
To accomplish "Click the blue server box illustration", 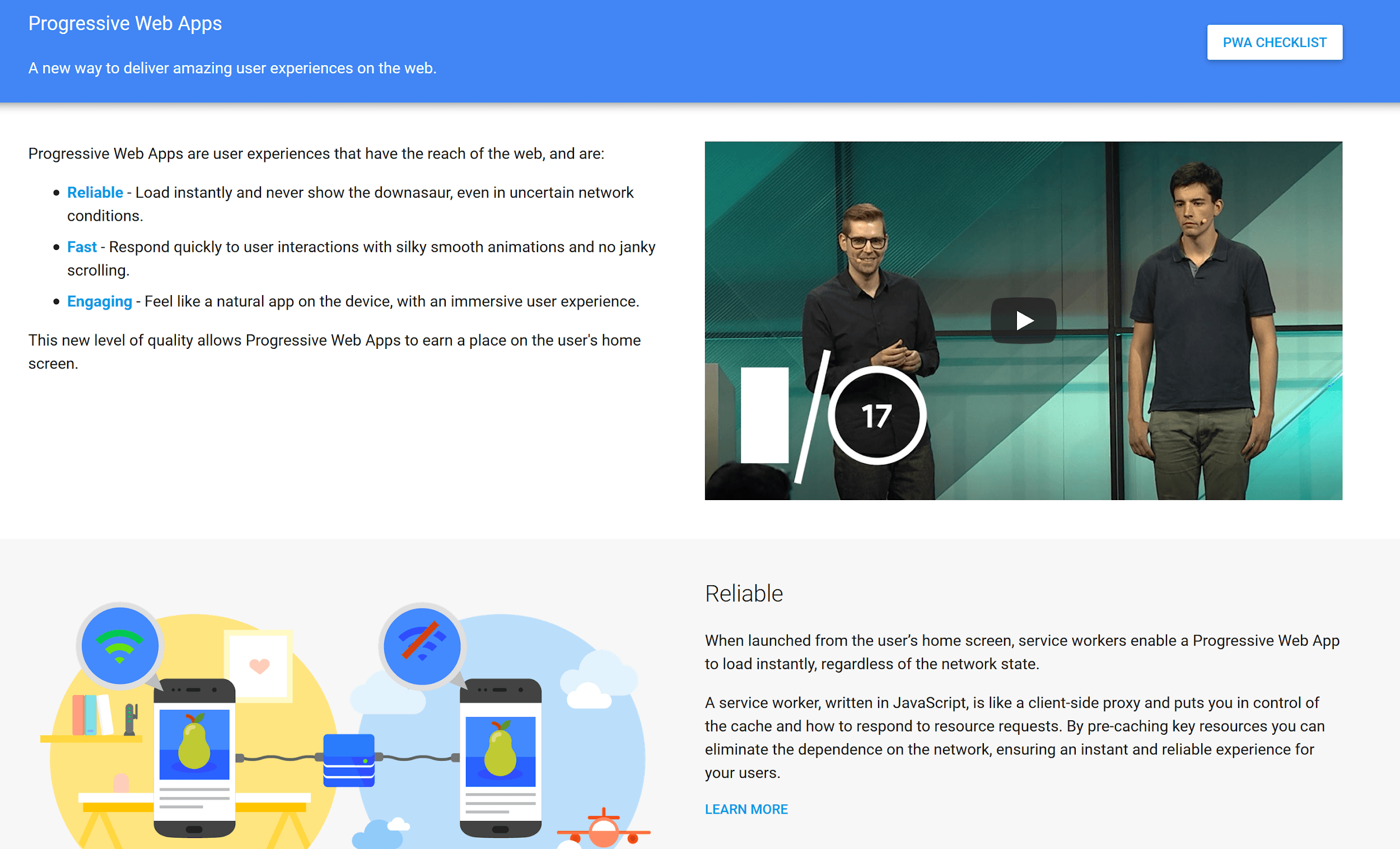I will 349,761.
